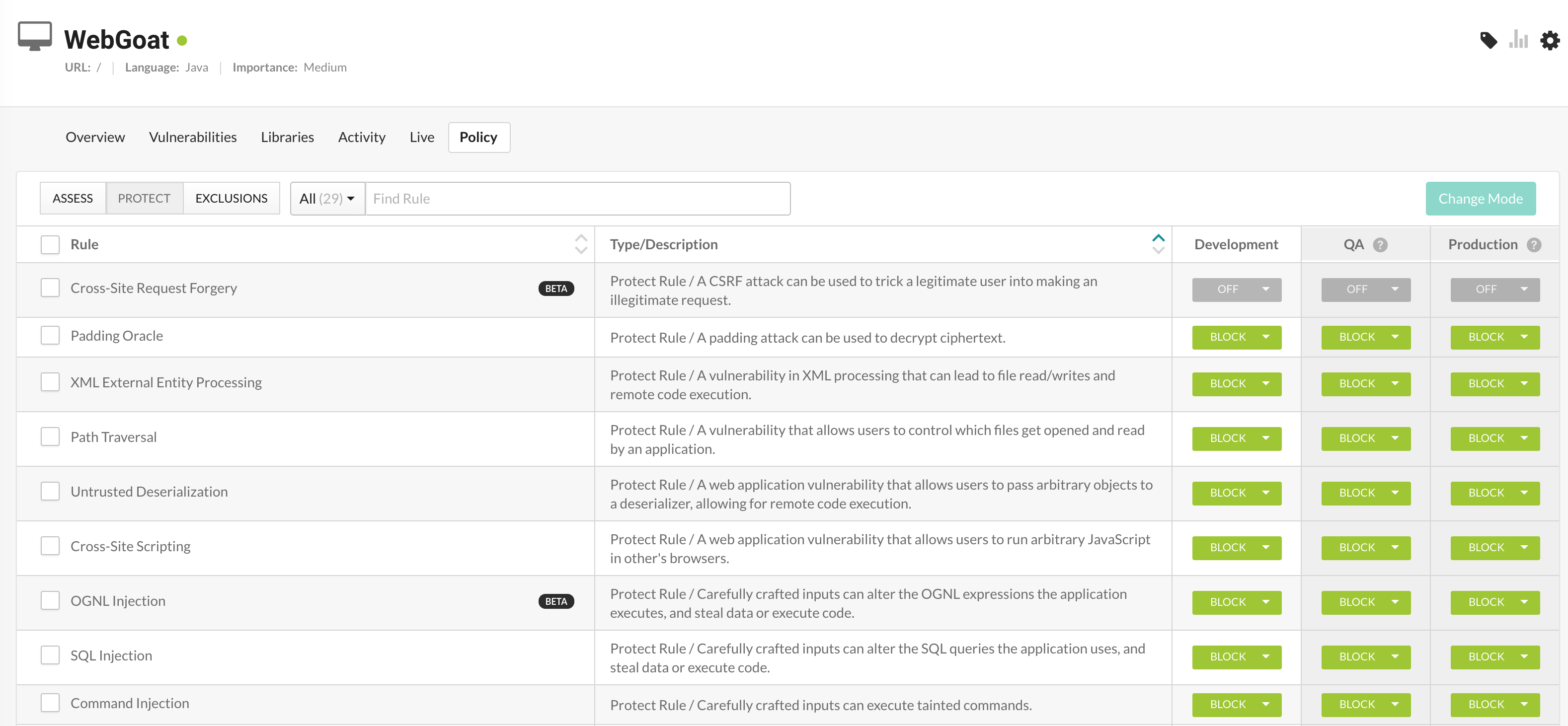The width and height of the screenshot is (1568, 726).
Task: Open the XML External Entity Processing rule
Action: [x=165, y=382]
